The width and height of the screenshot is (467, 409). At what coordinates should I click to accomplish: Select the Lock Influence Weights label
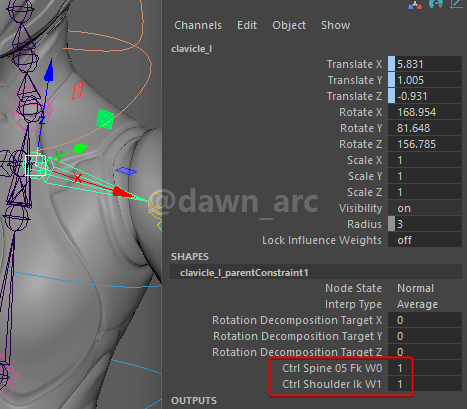pyautogui.click(x=322, y=240)
